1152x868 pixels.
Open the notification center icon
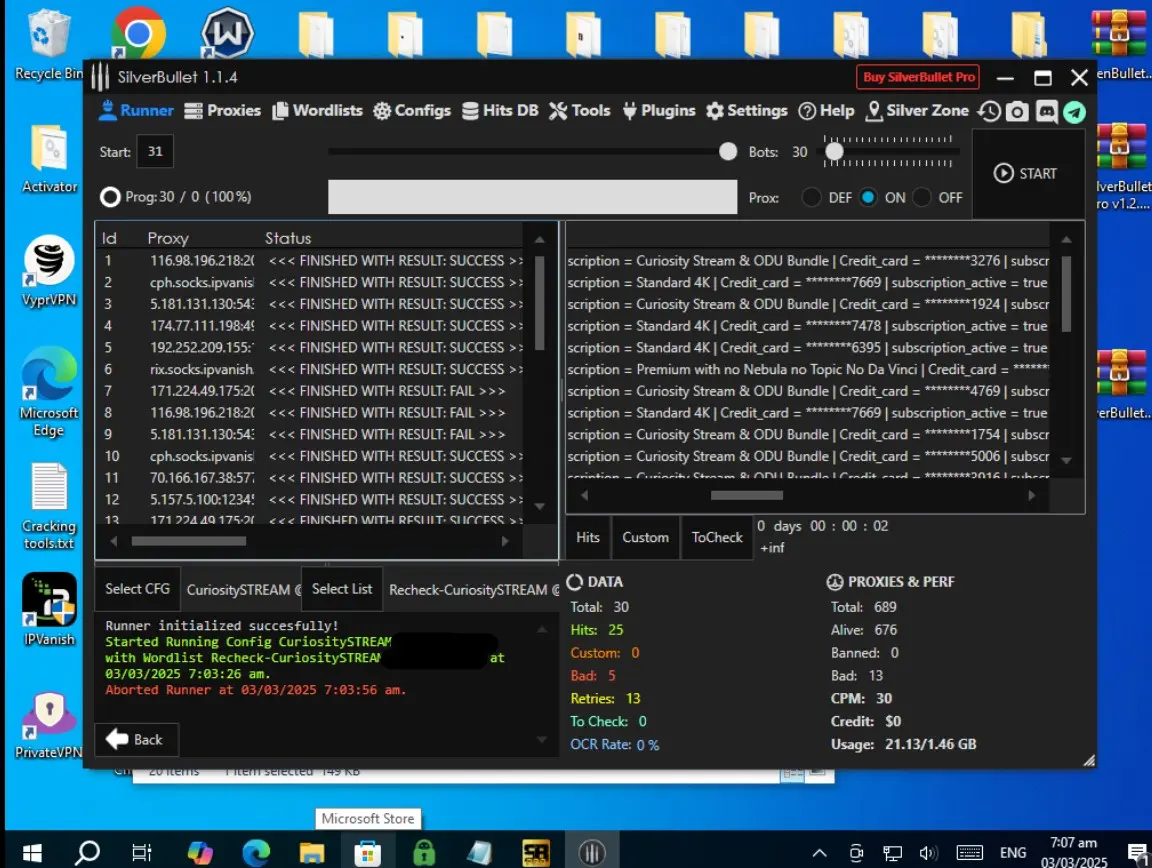(1137, 853)
